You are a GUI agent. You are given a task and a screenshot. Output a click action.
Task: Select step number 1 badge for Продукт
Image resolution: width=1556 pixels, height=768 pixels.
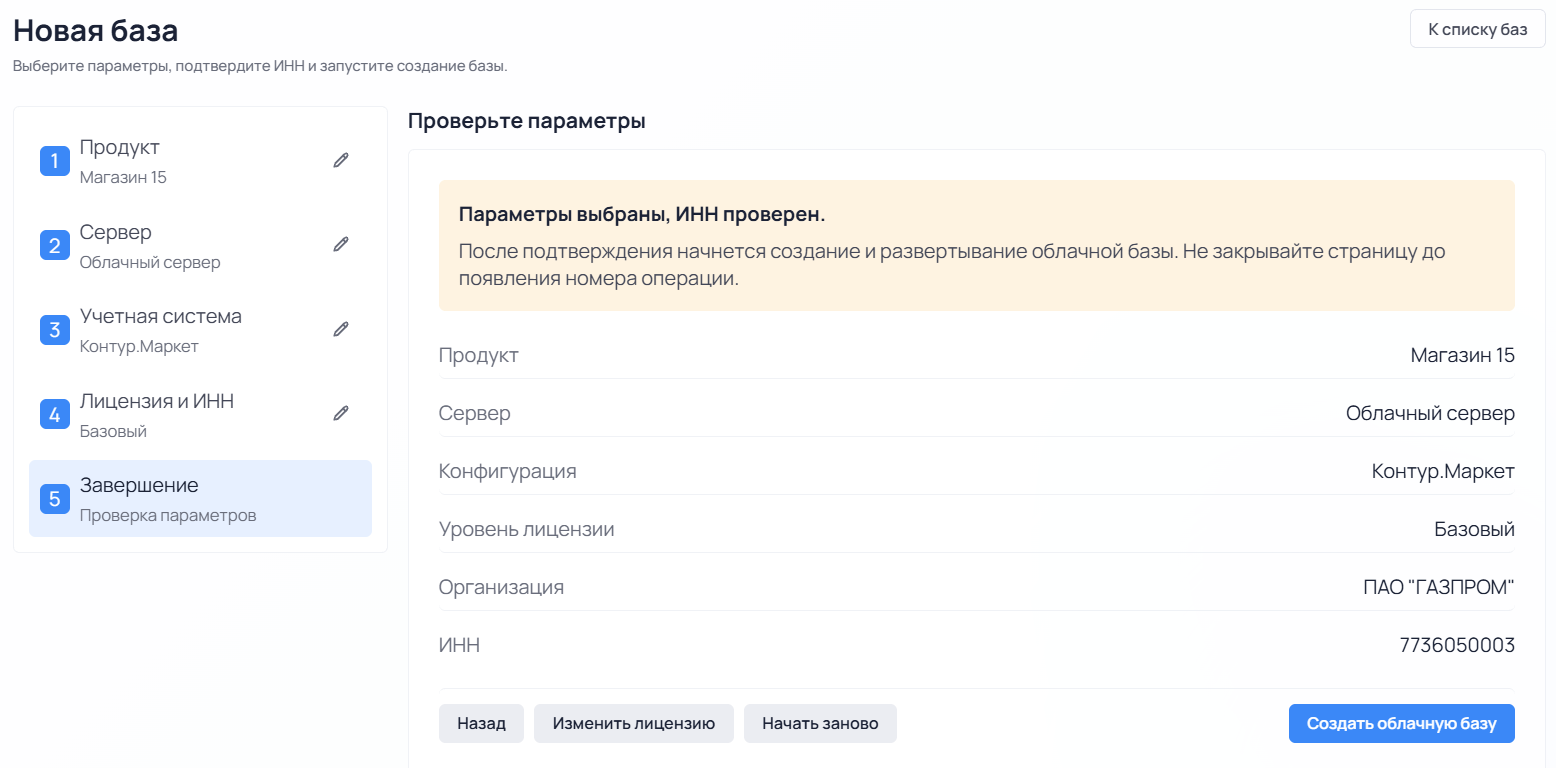tap(54, 160)
